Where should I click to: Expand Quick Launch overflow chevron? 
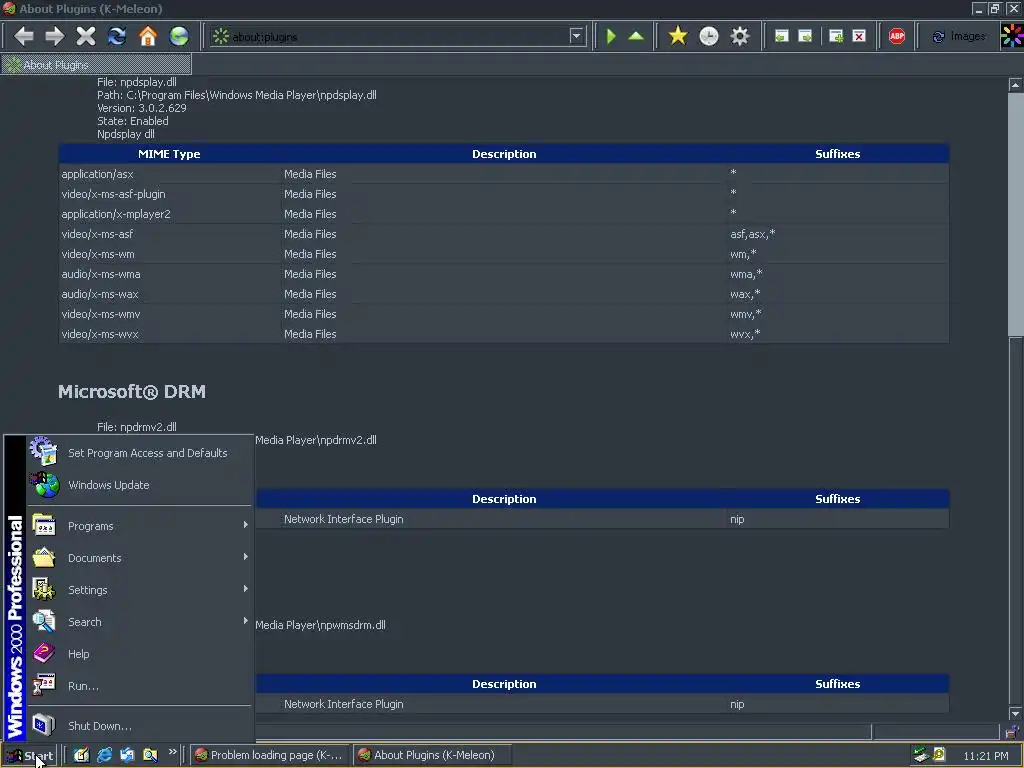point(172,752)
